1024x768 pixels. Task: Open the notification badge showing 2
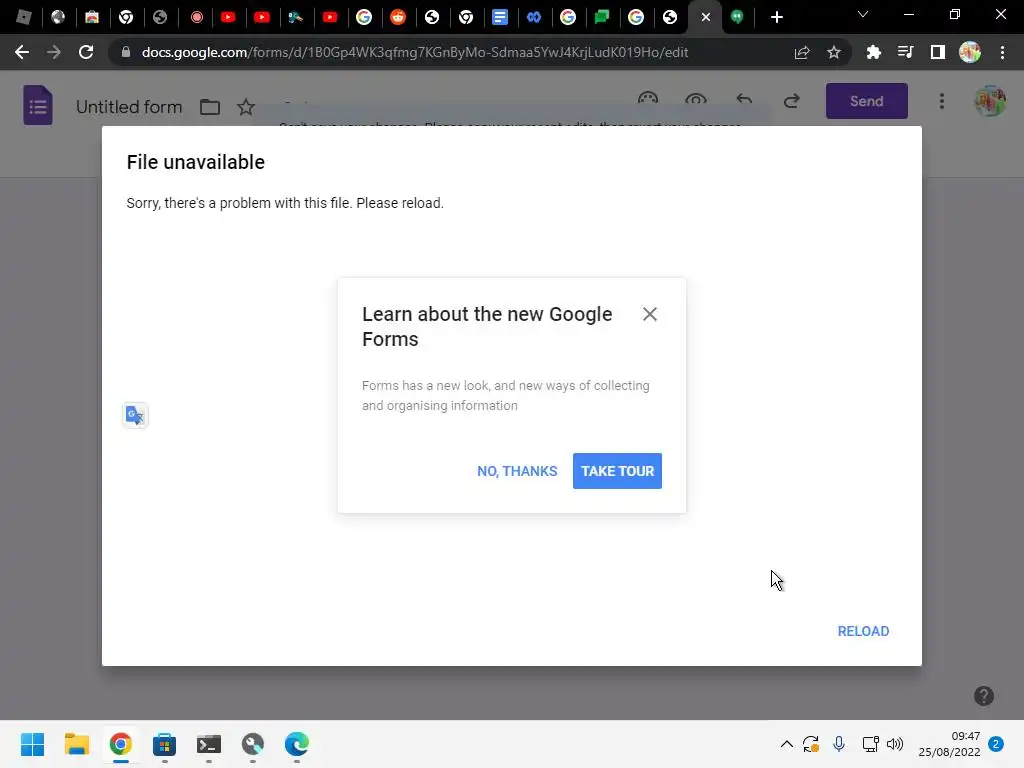point(996,744)
